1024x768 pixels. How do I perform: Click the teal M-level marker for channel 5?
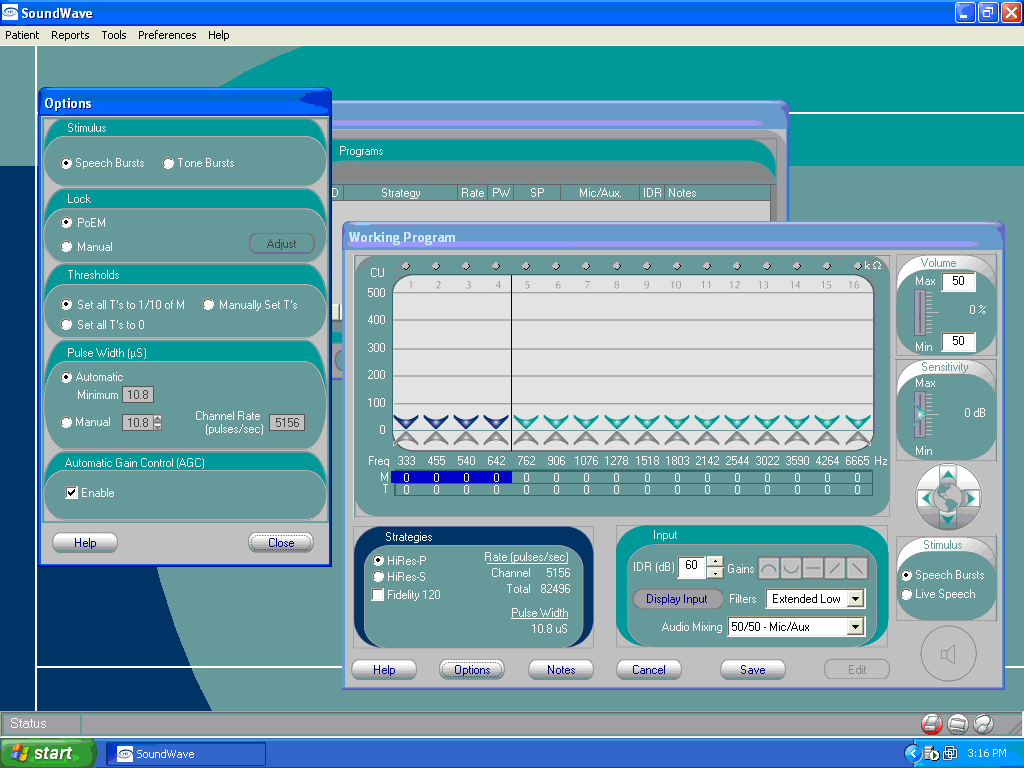tap(526, 422)
